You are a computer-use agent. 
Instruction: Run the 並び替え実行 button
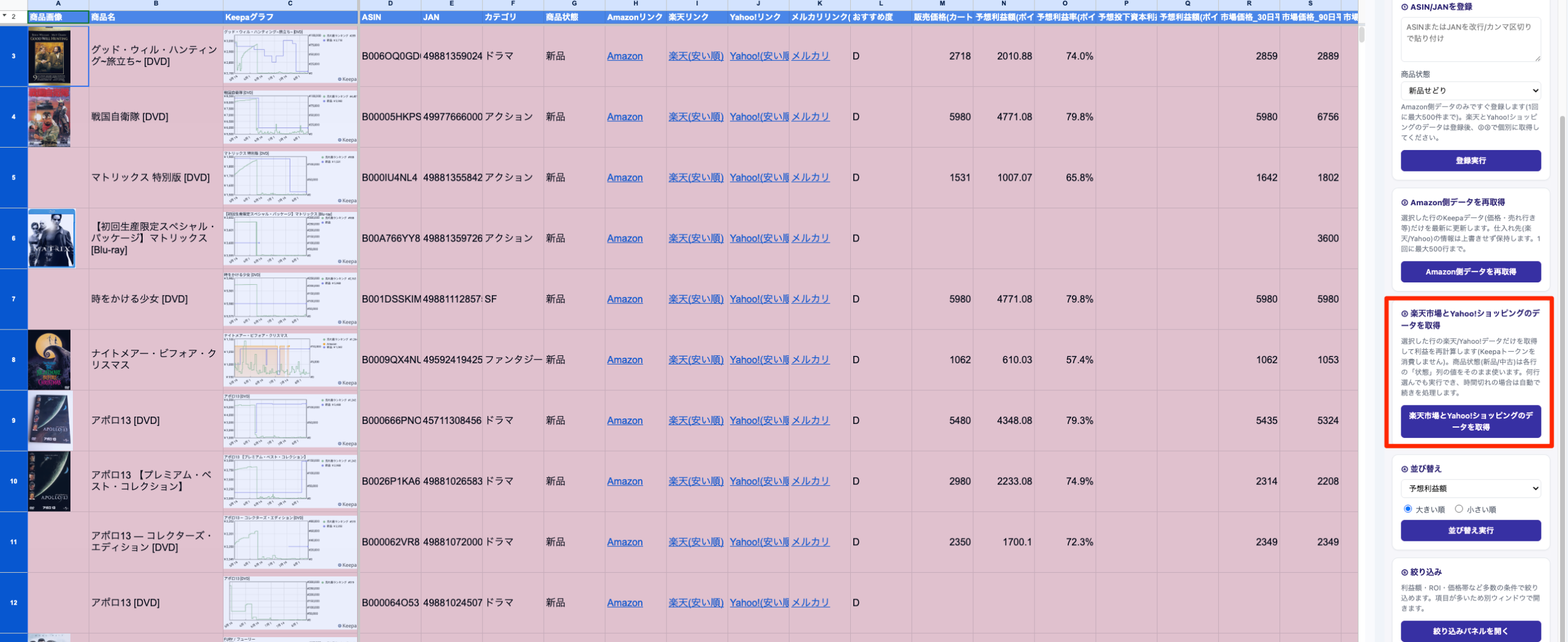[x=1471, y=531]
